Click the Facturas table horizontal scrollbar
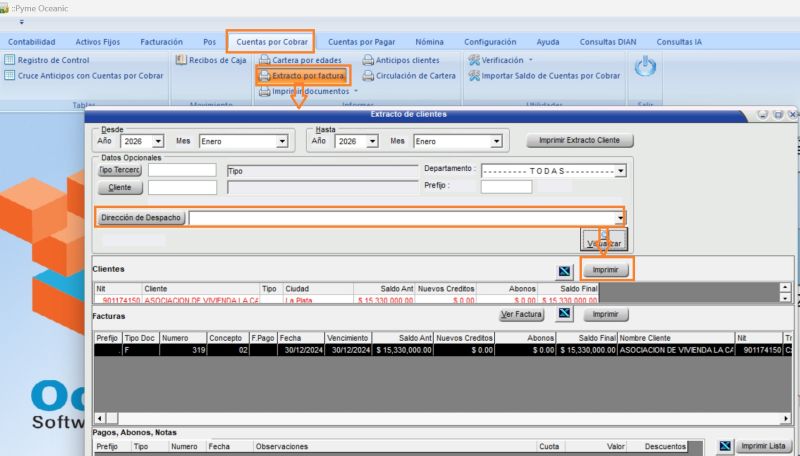 440,416
